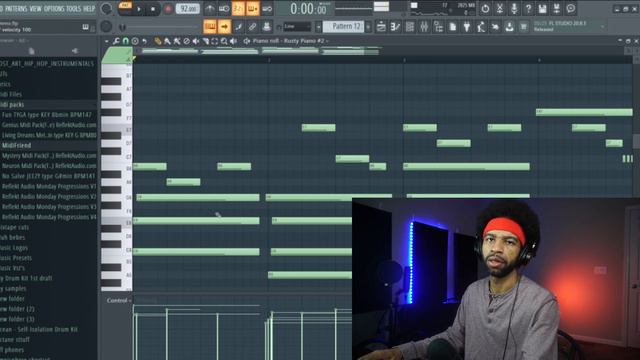Click the arrow left of Pattern 12

[318, 27]
